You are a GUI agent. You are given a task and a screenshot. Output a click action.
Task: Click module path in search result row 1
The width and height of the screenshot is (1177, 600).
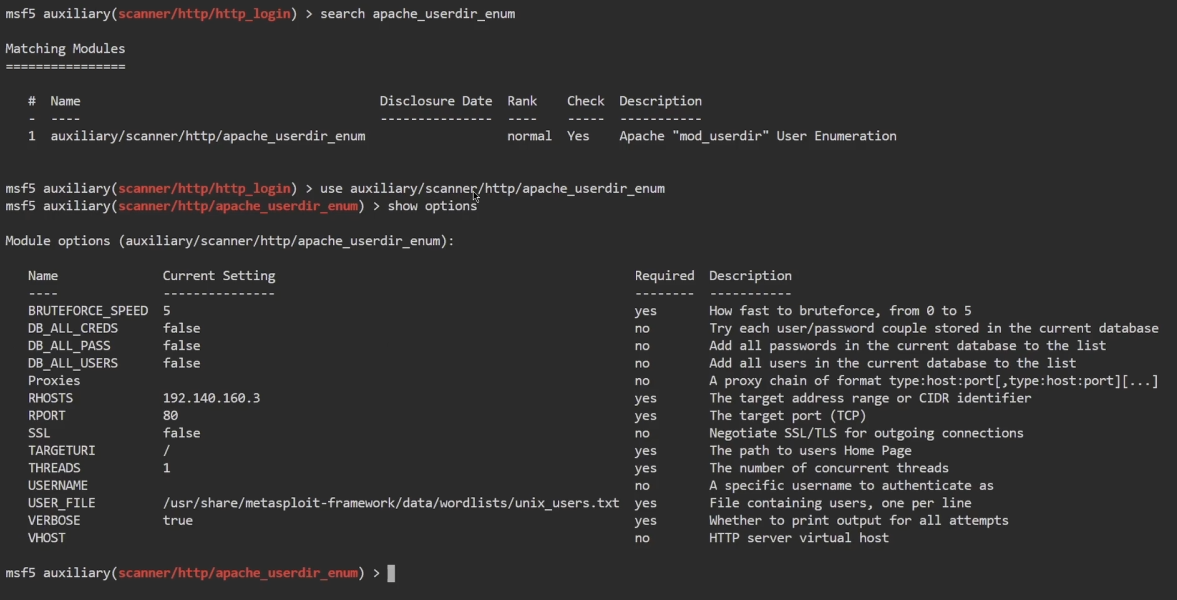pyautogui.click(x=208, y=136)
